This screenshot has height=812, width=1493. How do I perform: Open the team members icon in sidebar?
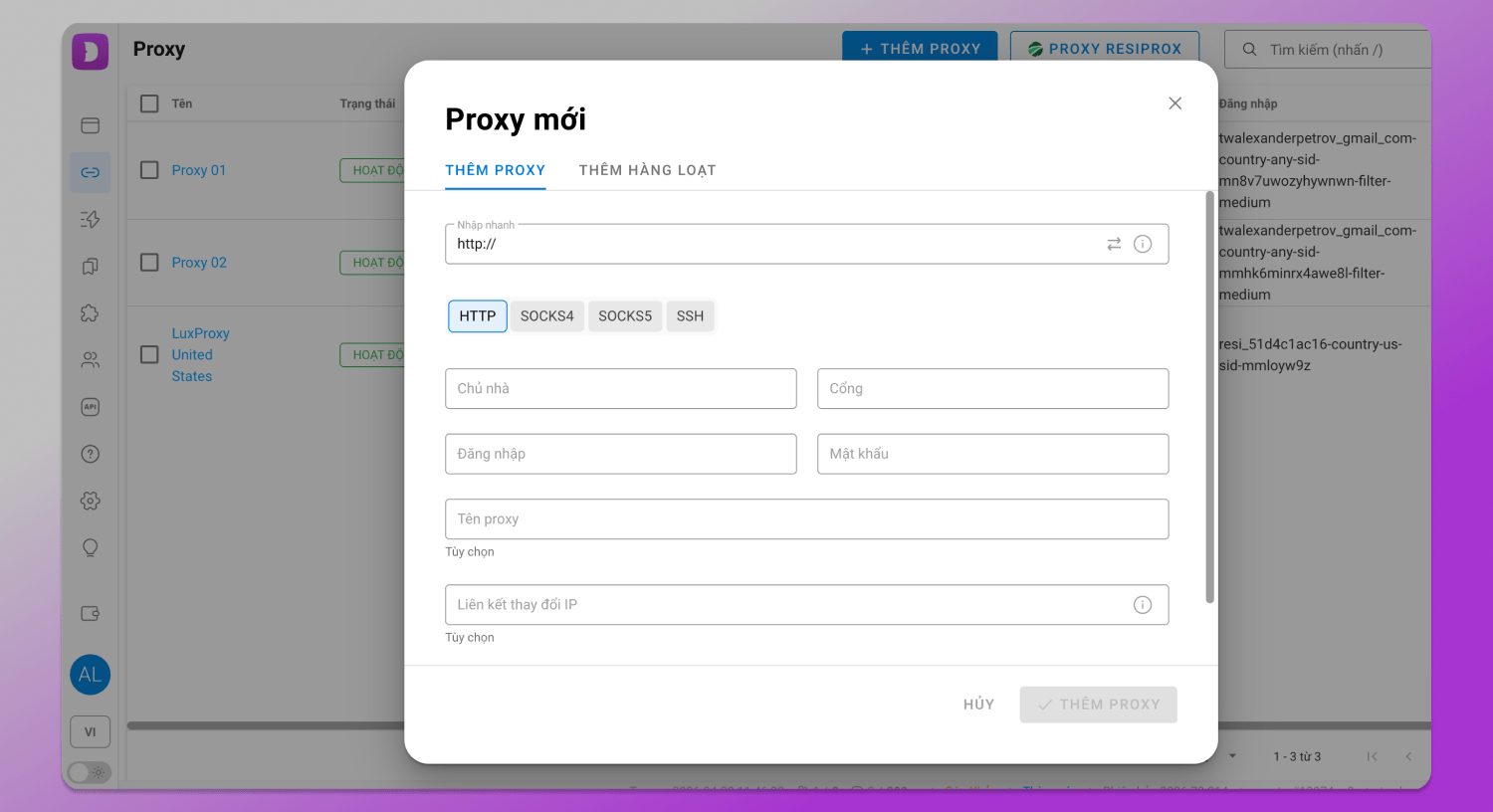[x=91, y=360]
